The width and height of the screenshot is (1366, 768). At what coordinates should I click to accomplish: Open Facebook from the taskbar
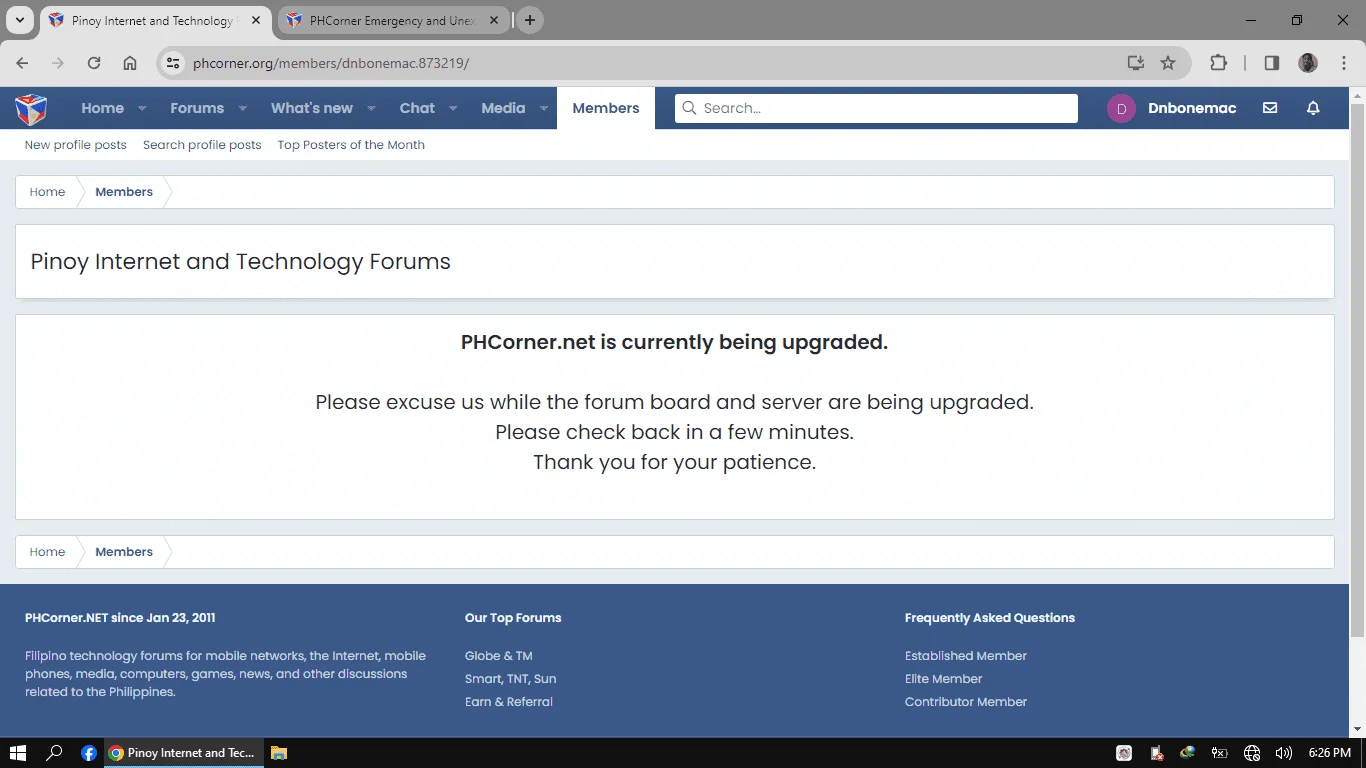pos(89,753)
